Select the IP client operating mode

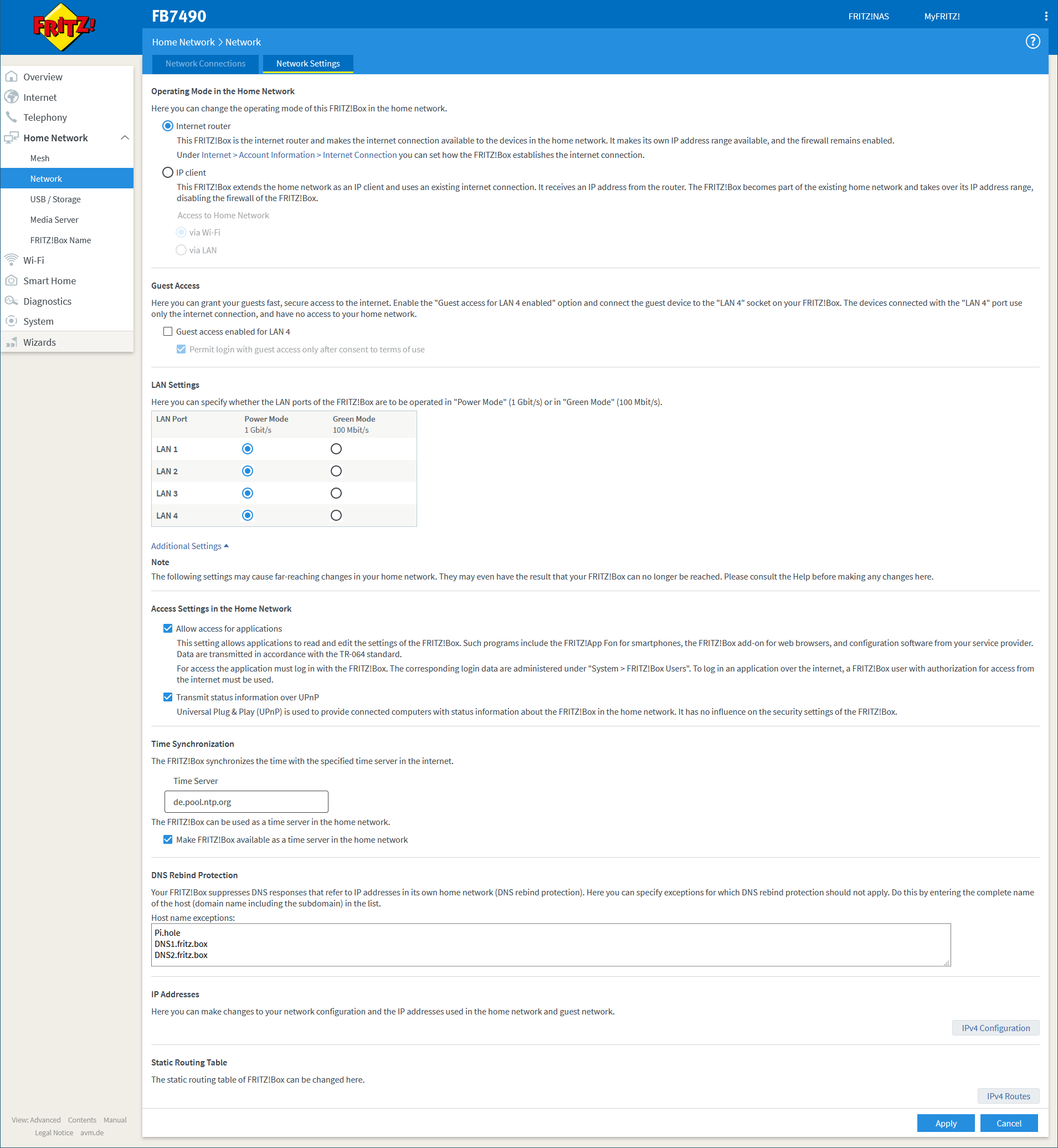[x=168, y=172]
